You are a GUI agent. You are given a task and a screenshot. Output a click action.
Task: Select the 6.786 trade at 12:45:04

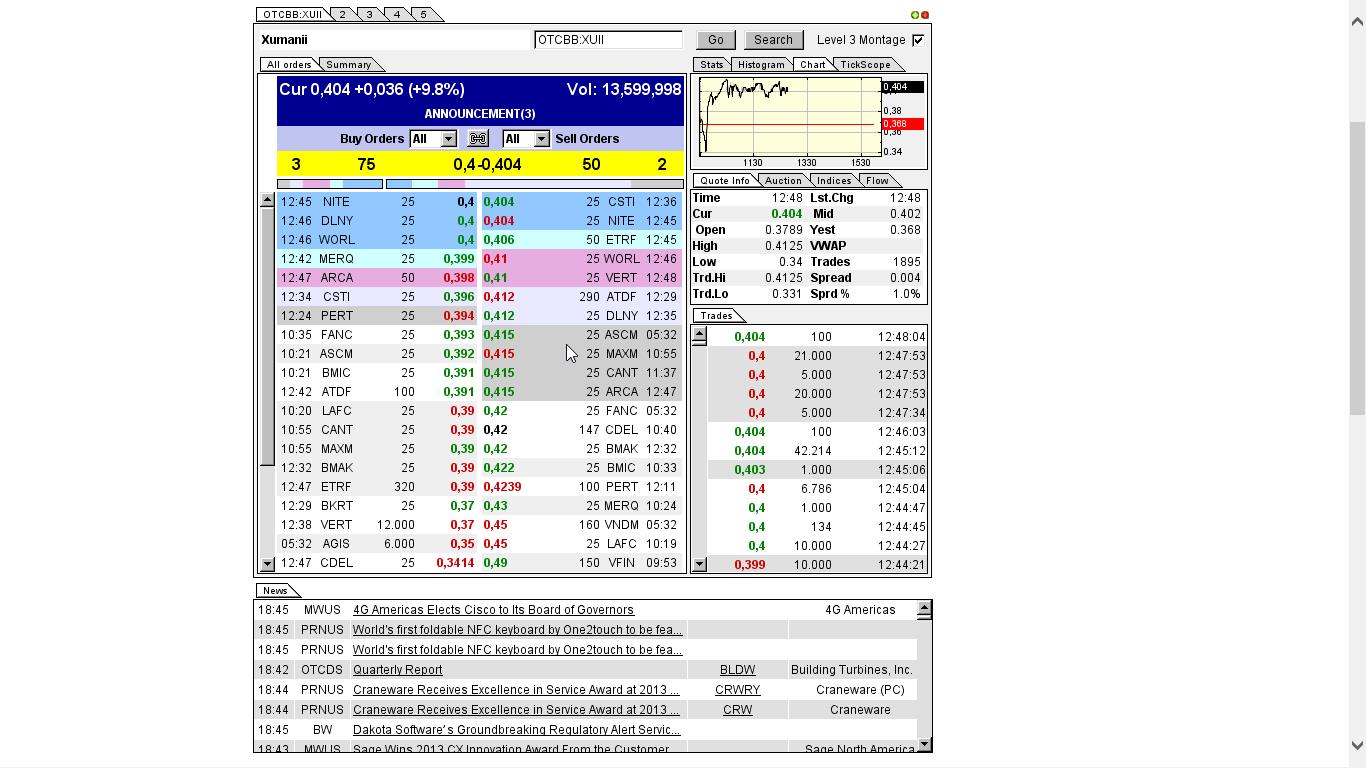[817, 489]
